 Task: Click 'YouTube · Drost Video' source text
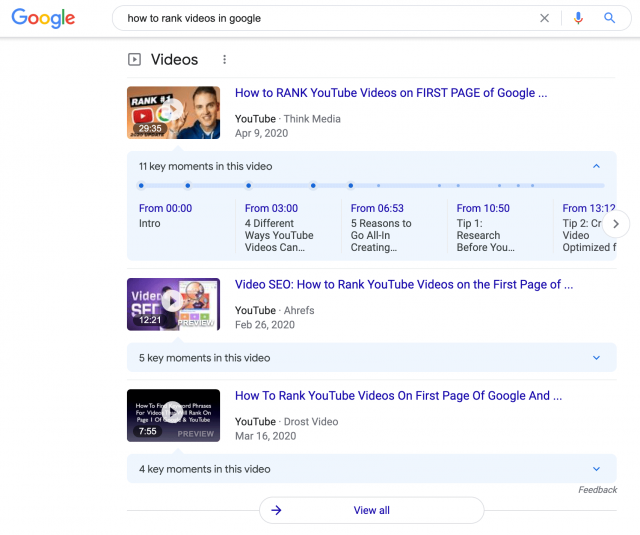pos(287,422)
